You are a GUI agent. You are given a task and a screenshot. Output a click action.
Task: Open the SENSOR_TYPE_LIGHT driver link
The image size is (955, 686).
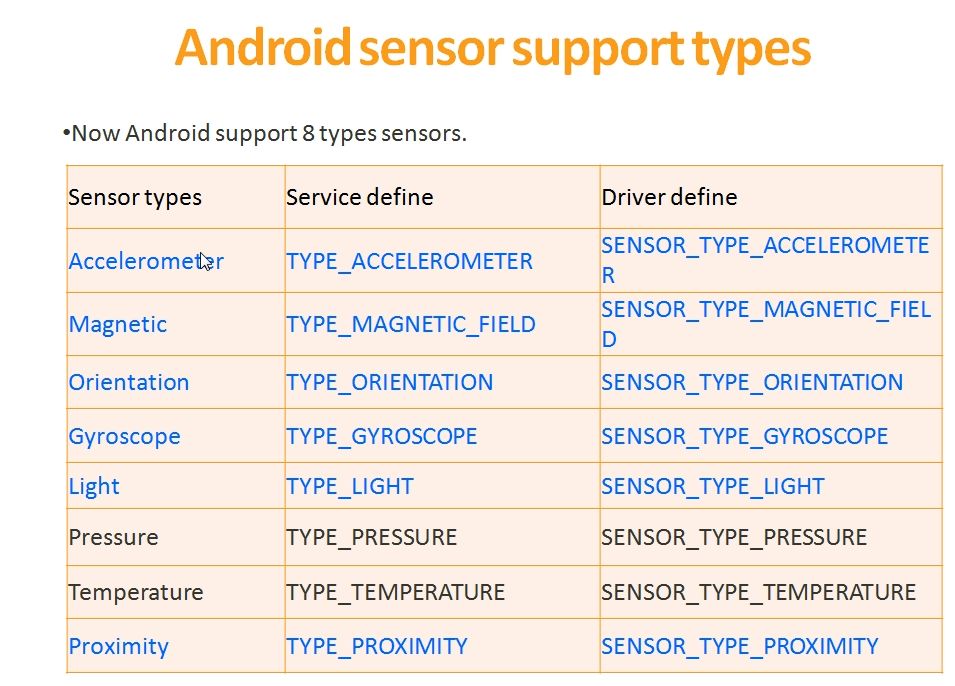point(713,487)
